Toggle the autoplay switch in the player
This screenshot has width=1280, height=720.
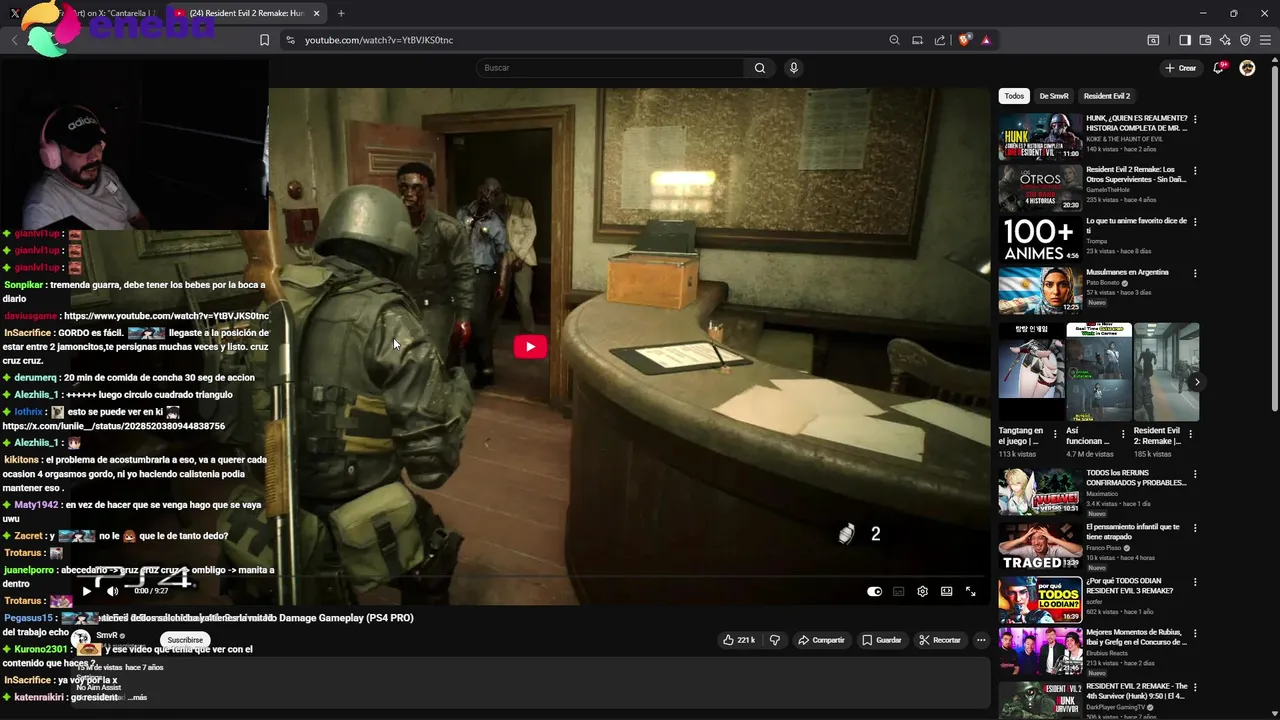(874, 591)
